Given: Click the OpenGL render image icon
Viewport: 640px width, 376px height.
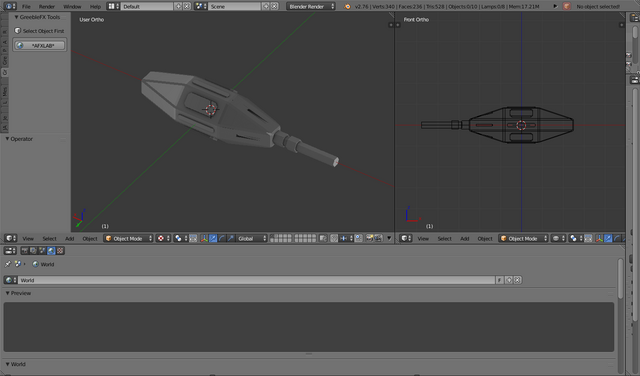Looking at the screenshot, I should tap(369, 238).
